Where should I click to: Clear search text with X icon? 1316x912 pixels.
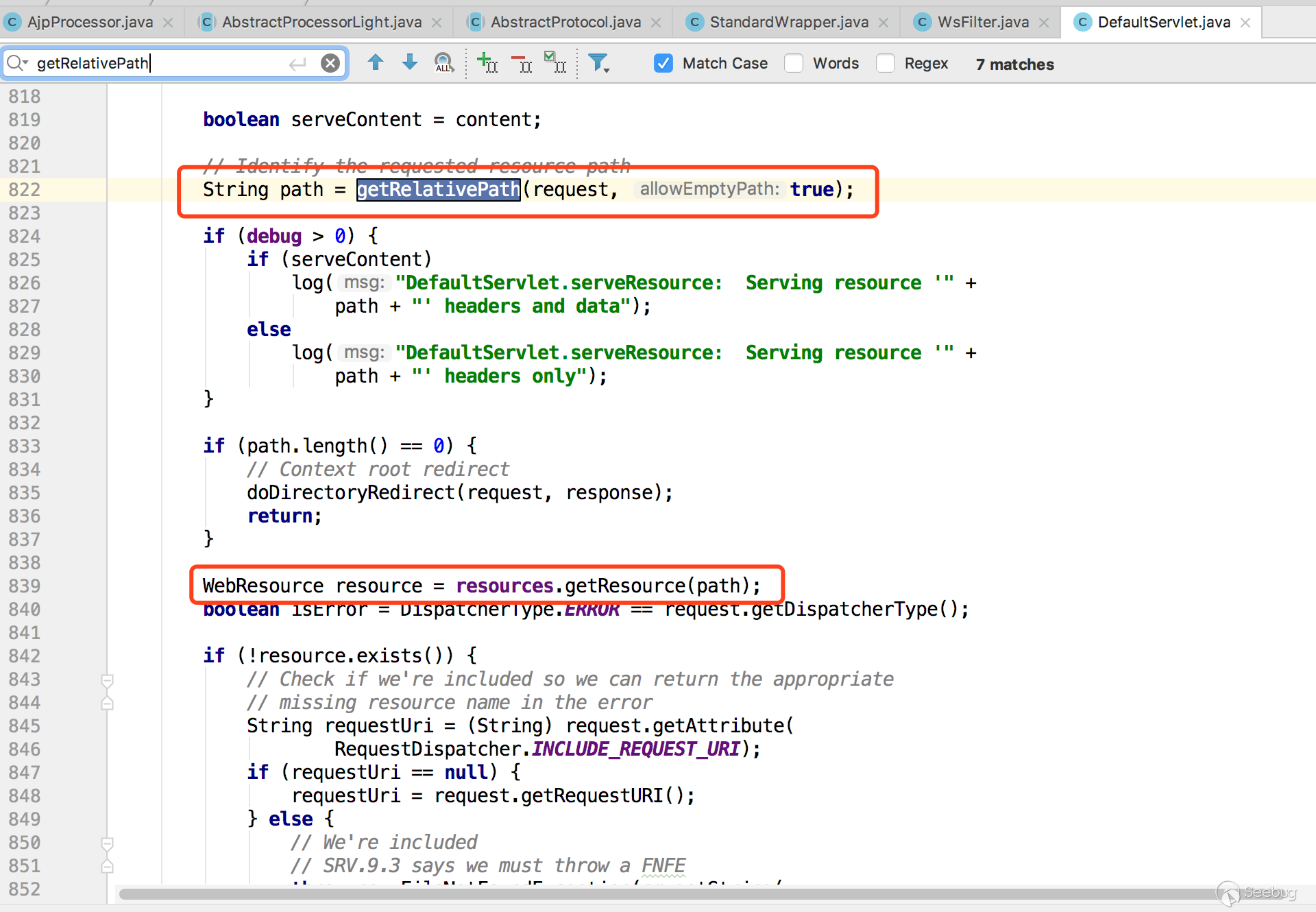tap(330, 63)
